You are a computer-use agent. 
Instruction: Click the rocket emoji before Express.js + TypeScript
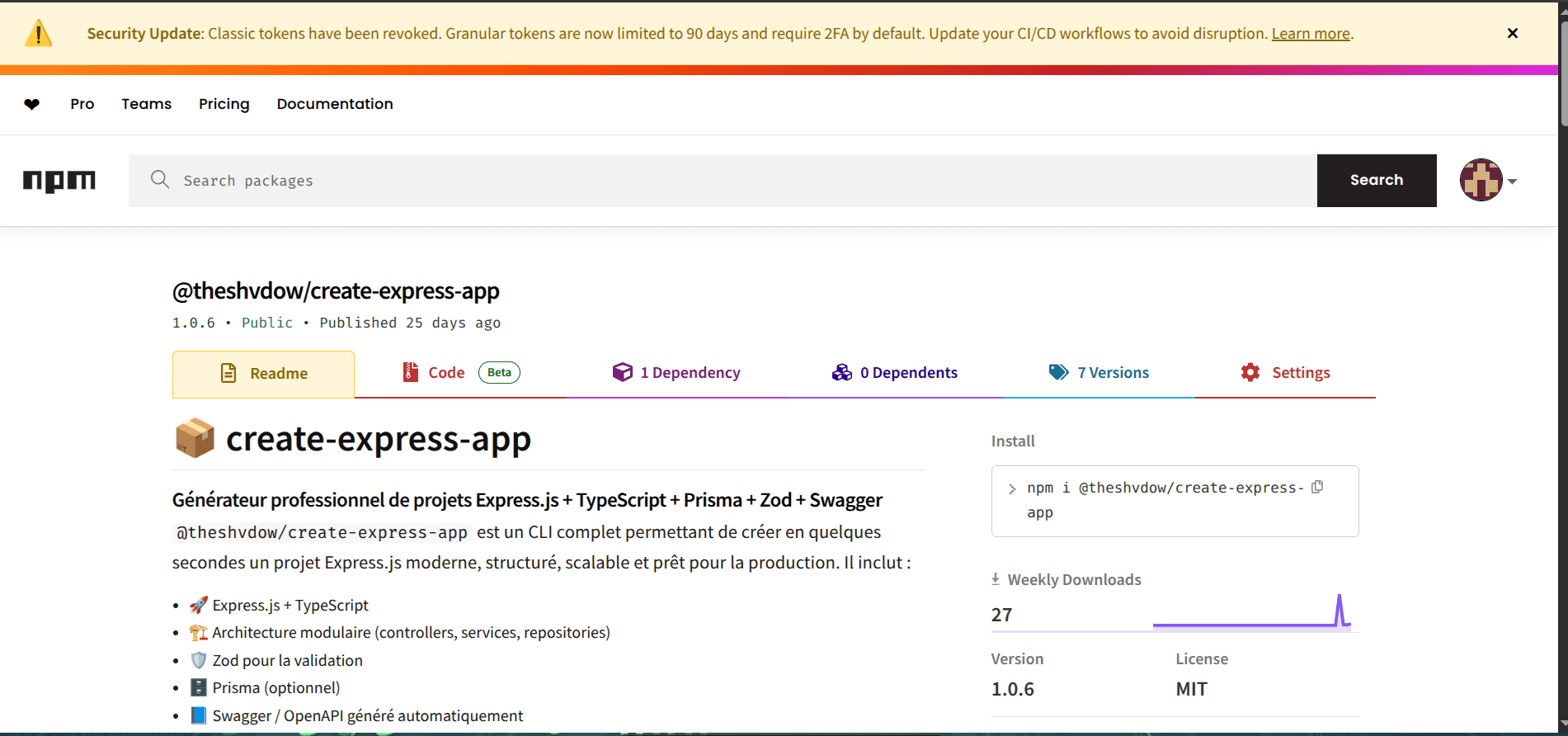pyautogui.click(x=198, y=606)
